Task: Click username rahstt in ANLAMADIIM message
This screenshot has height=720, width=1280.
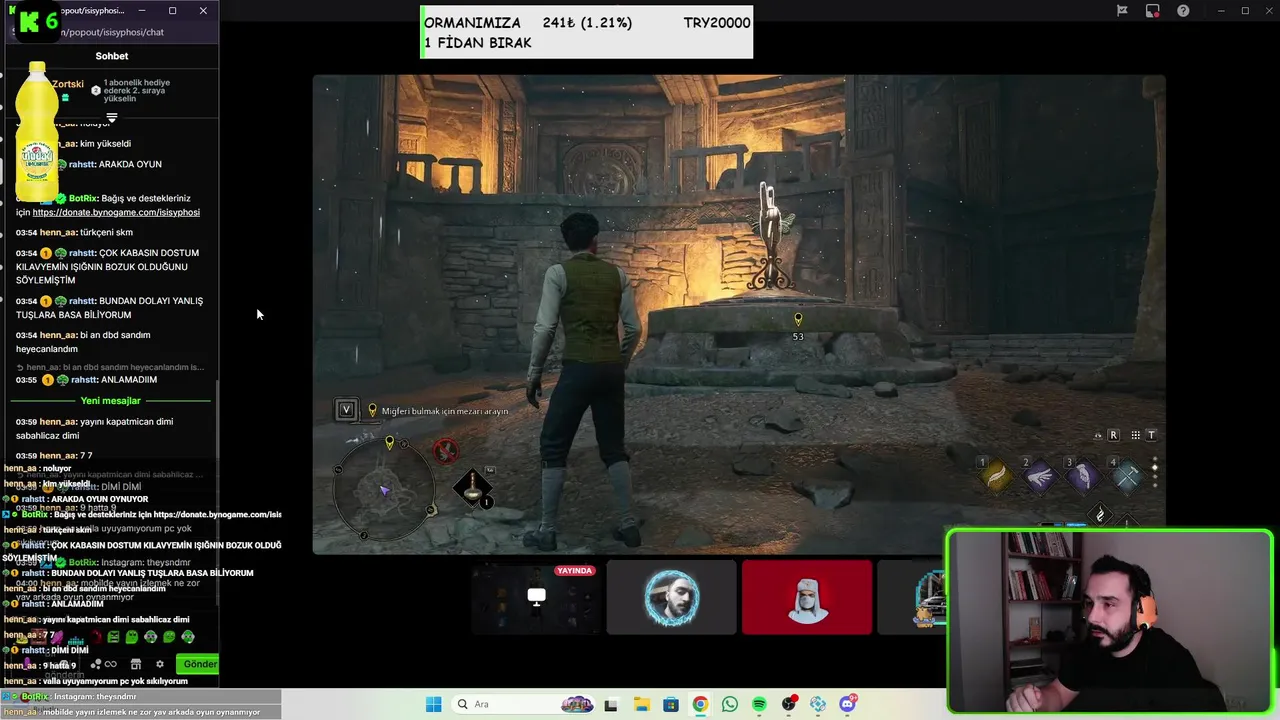Action: [x=84, y=380]
